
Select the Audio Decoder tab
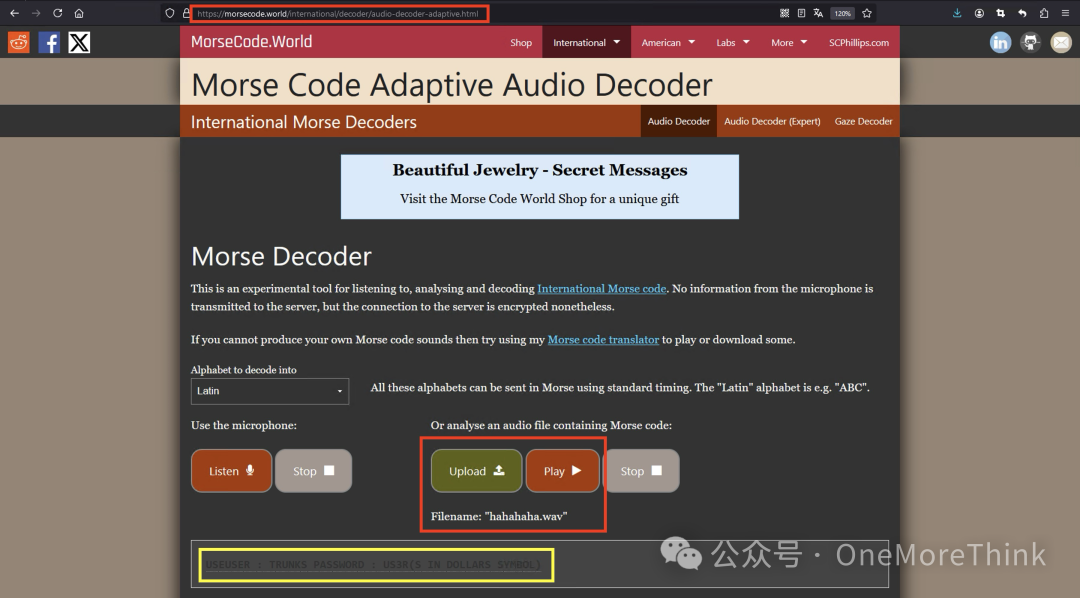point(678,121)
